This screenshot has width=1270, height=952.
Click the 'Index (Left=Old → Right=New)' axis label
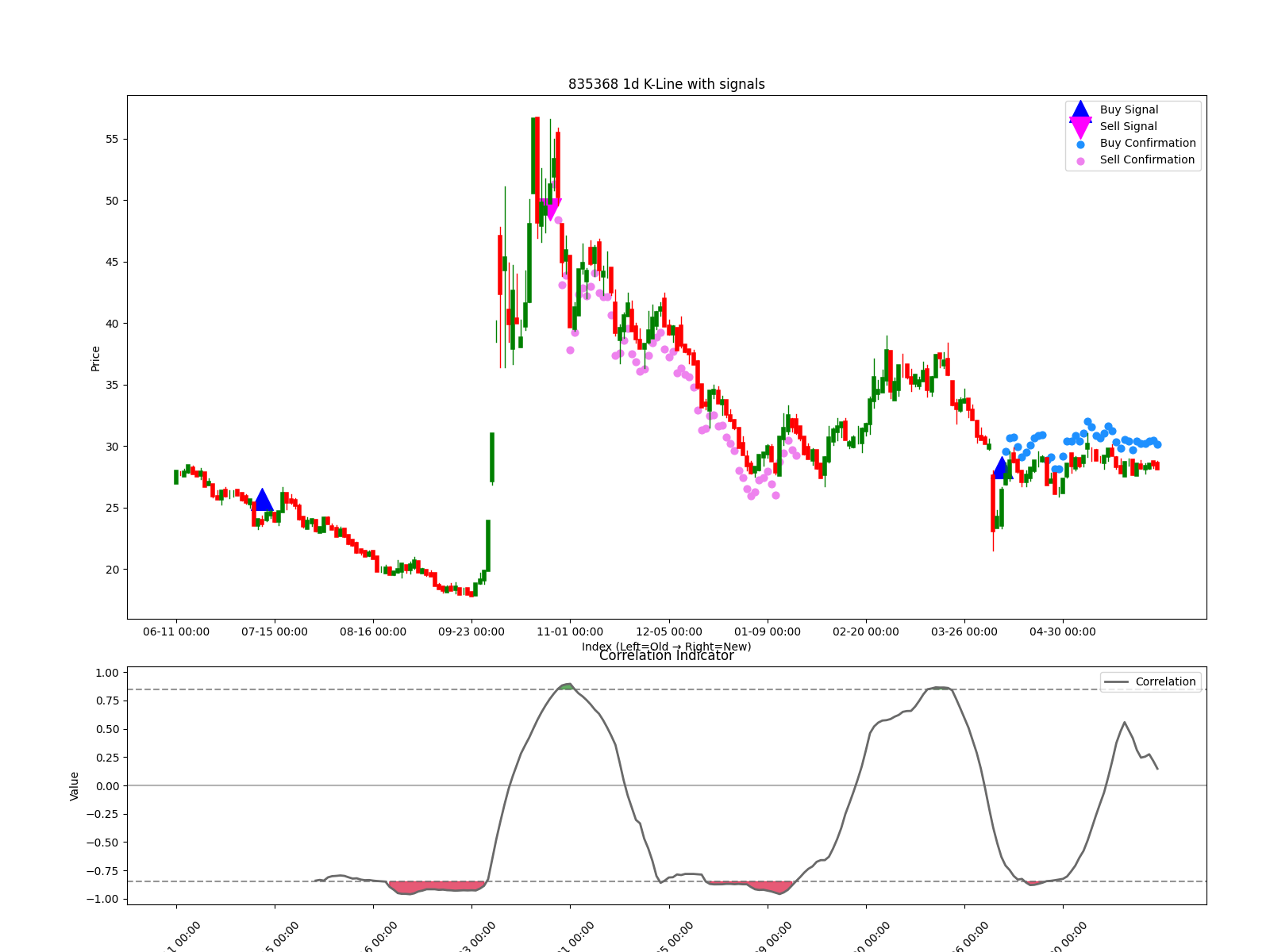click(667, 647)
